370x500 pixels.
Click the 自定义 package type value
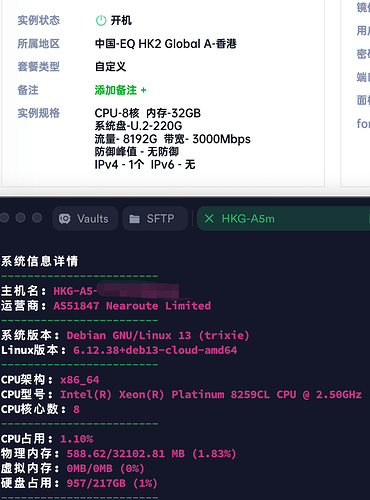110,67
